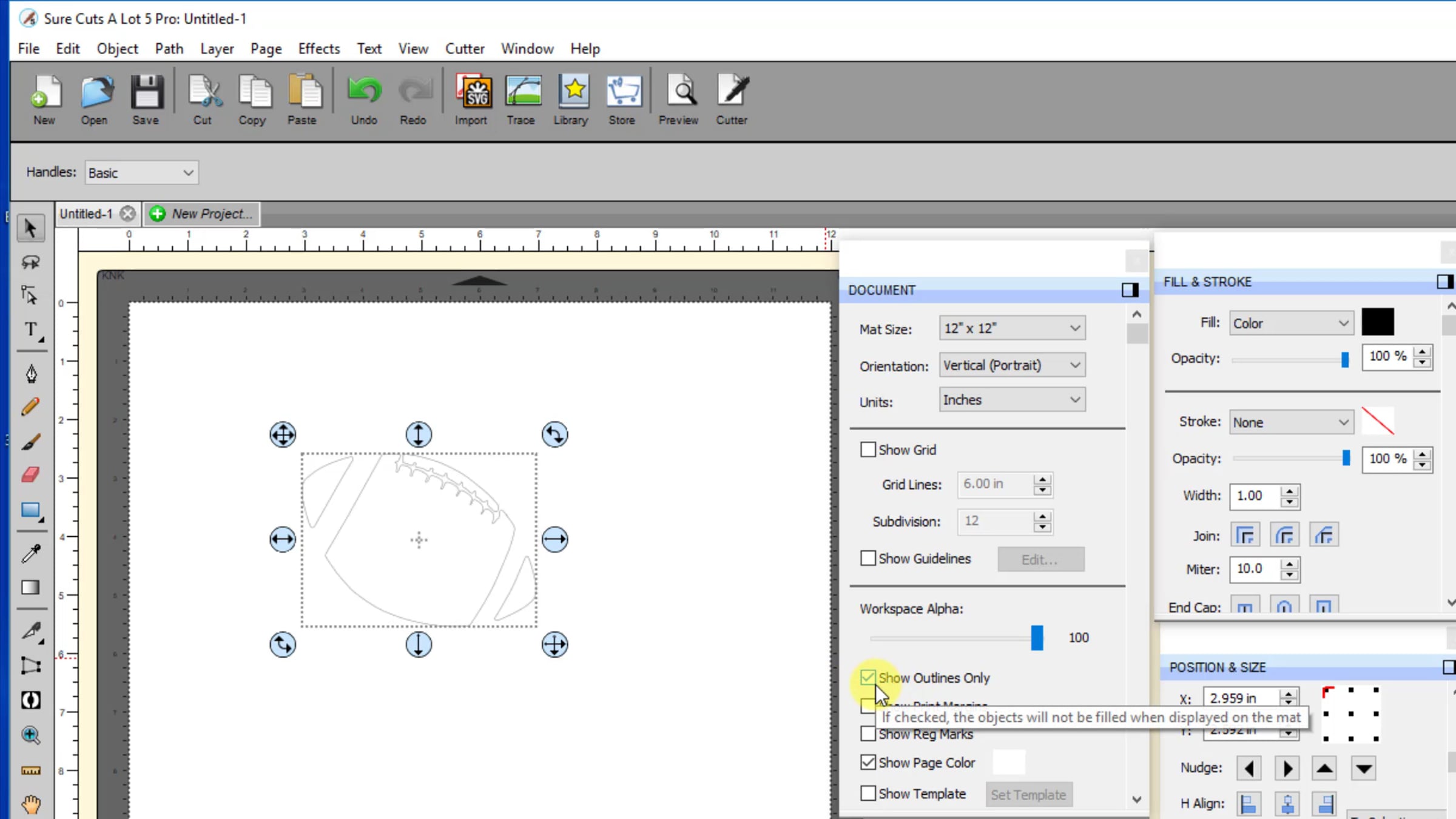Open the Preview toolbar icon

(679, 99)
